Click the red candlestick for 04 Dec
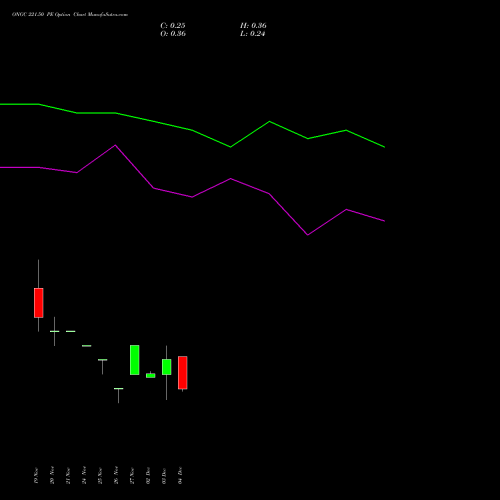The image size is (500, 500). tap(183, 373)
